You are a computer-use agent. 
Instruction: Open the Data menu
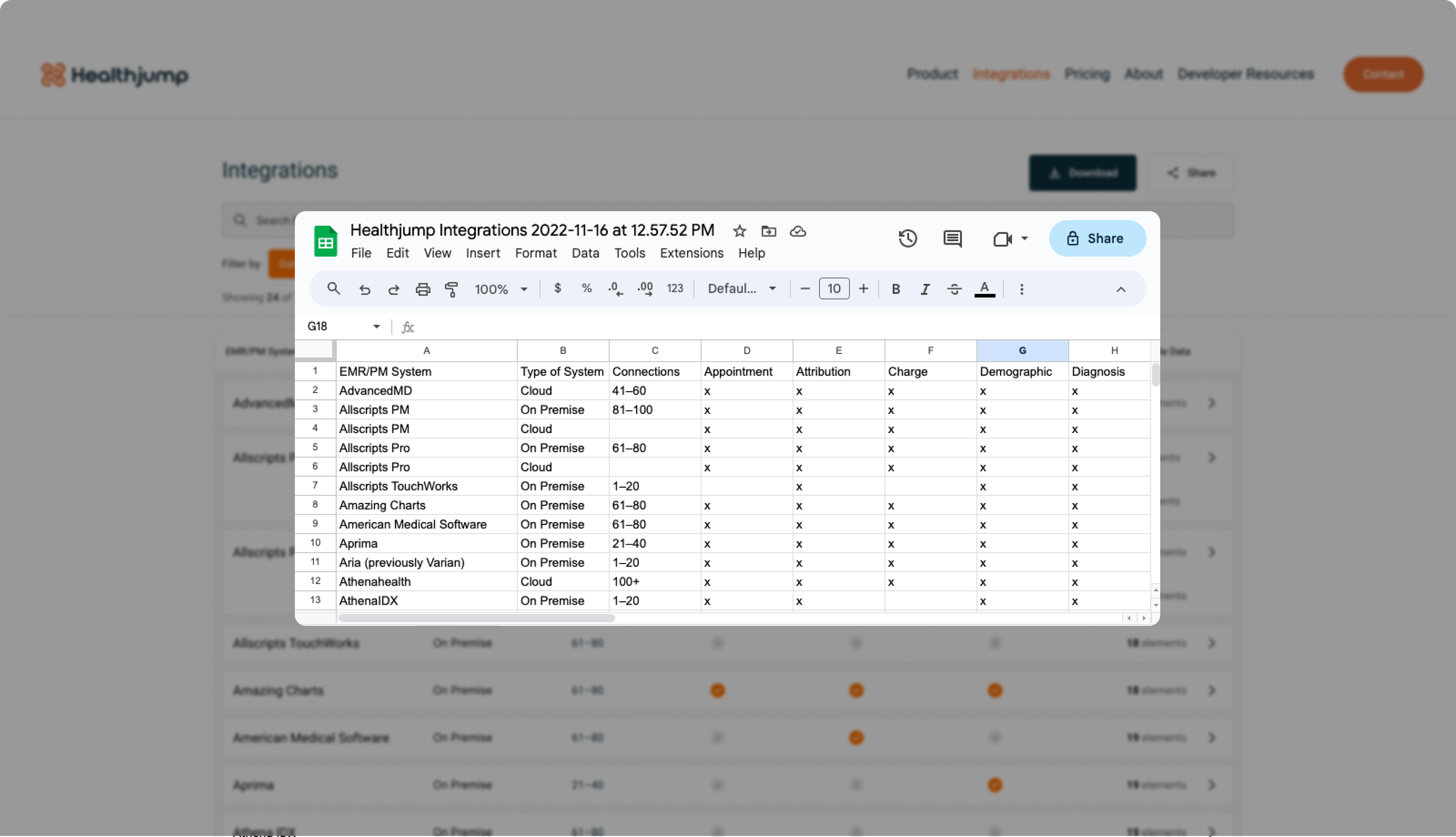(585, 253)
